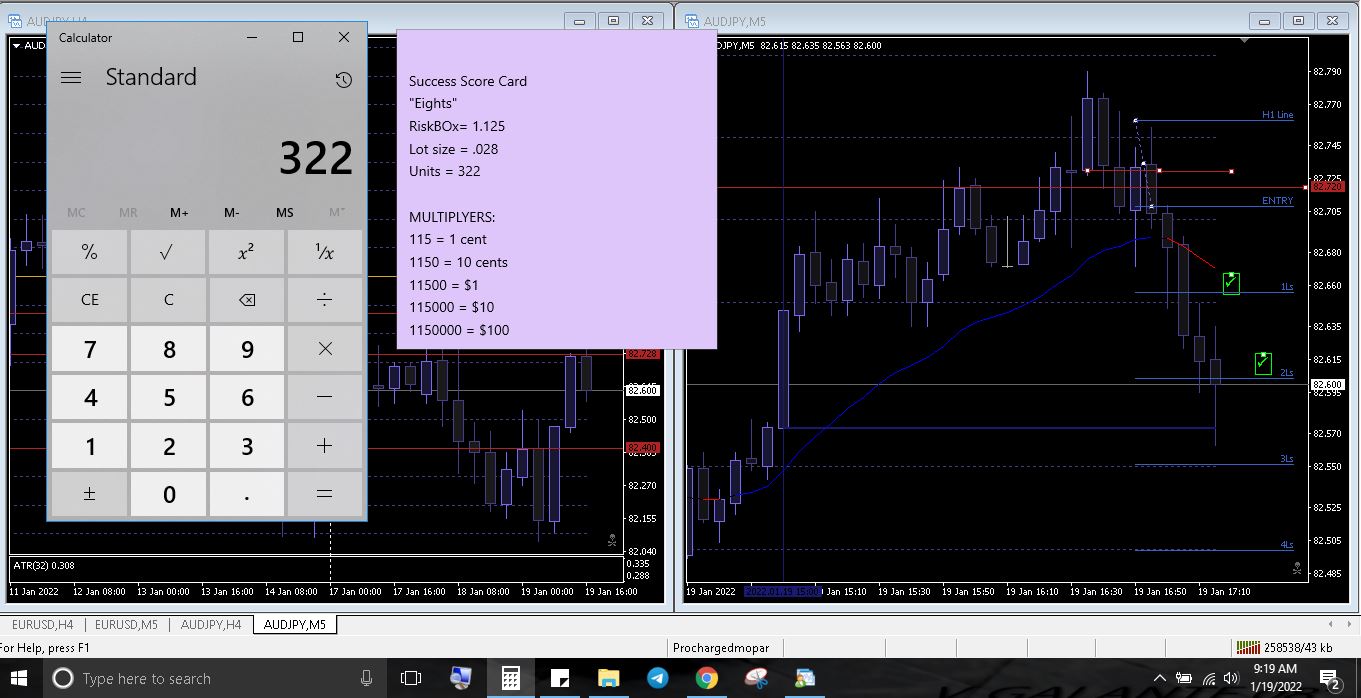Image resolution: width=1361 pixels, height=698 pixels.
Task: Click the M+ memory add button
Action: pyautogui.click(x=180, y=212)
